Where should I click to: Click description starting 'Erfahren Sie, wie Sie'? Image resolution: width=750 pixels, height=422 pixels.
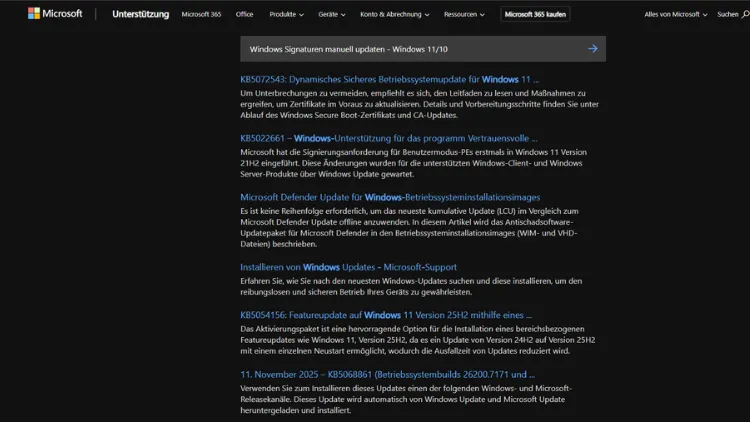[x=411, y=286]
